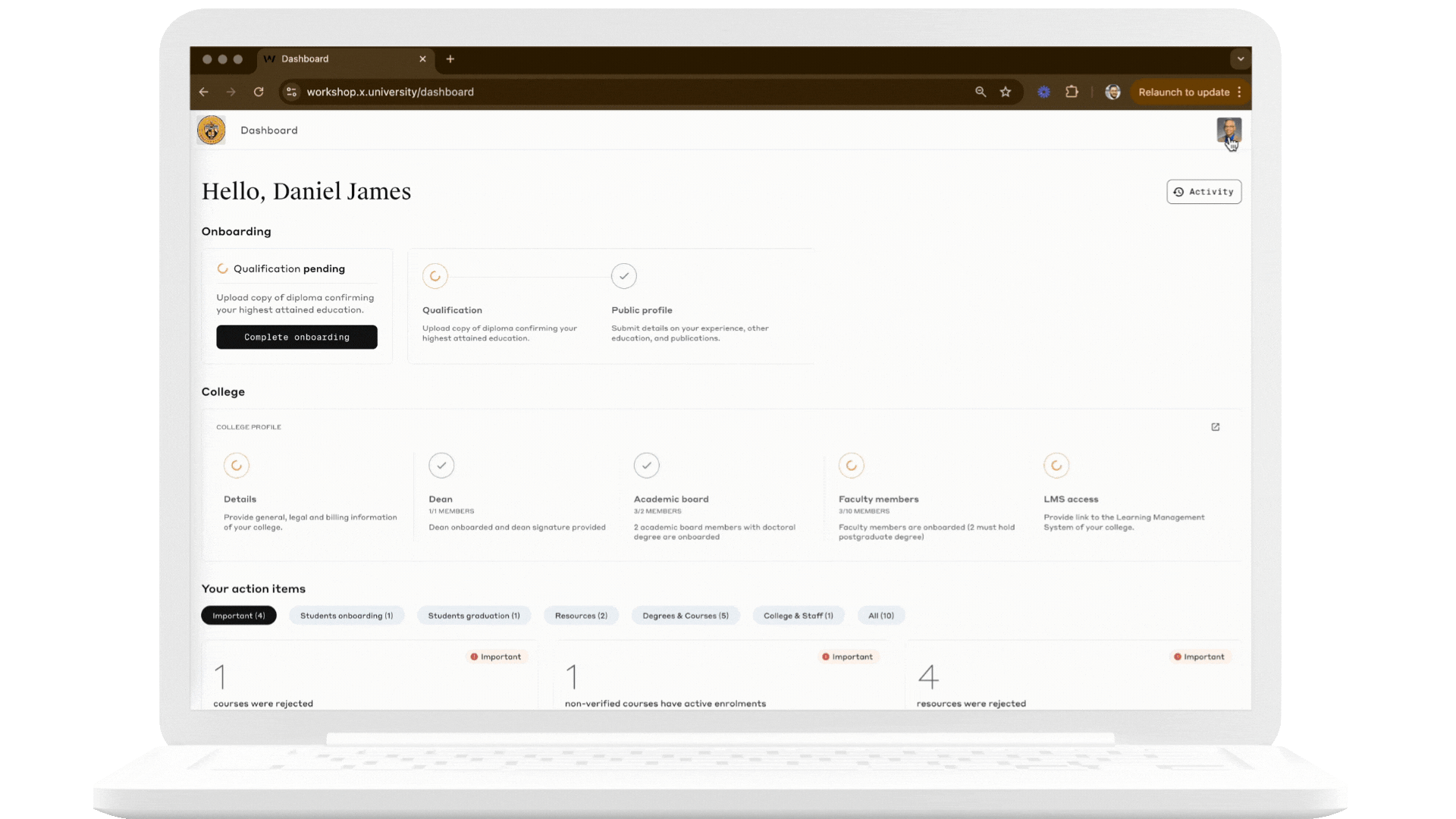The height and width of the screenshot is (819, 1456).
Task: Click the Dean completed checkmark circle
Action: 441,465
